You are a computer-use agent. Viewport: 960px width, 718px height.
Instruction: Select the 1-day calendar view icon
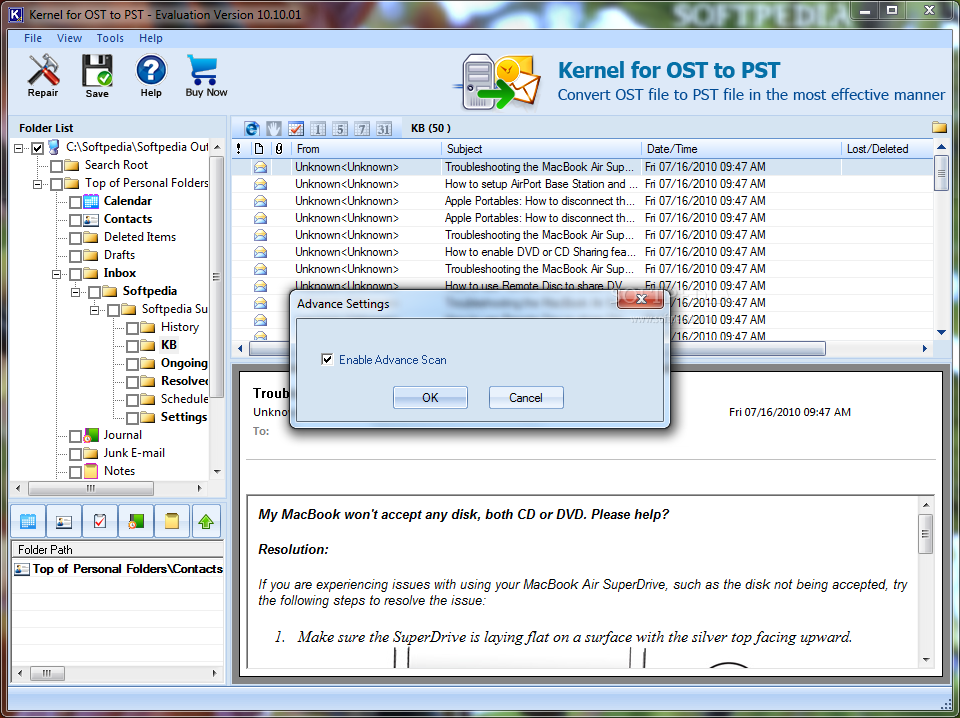[x=318, y=129]
